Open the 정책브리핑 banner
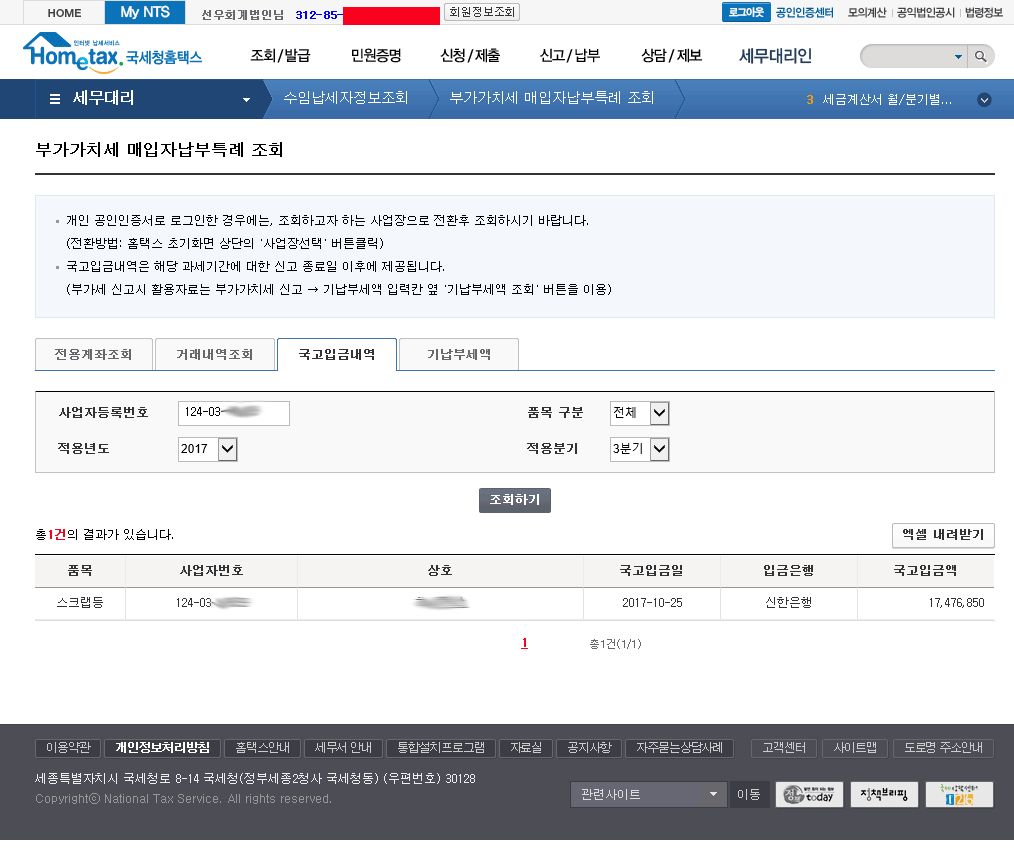This screenshot has height=860, width=1014. coord(884,795)
